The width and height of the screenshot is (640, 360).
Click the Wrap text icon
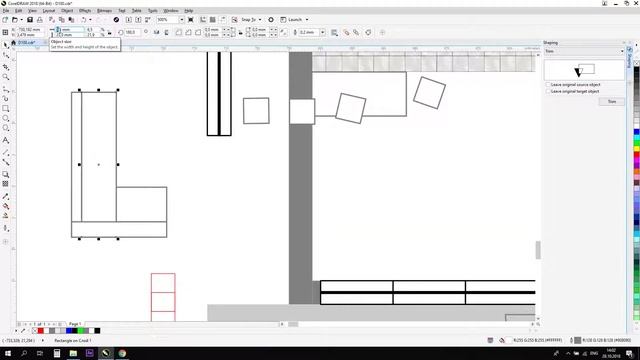coord(334,32)
